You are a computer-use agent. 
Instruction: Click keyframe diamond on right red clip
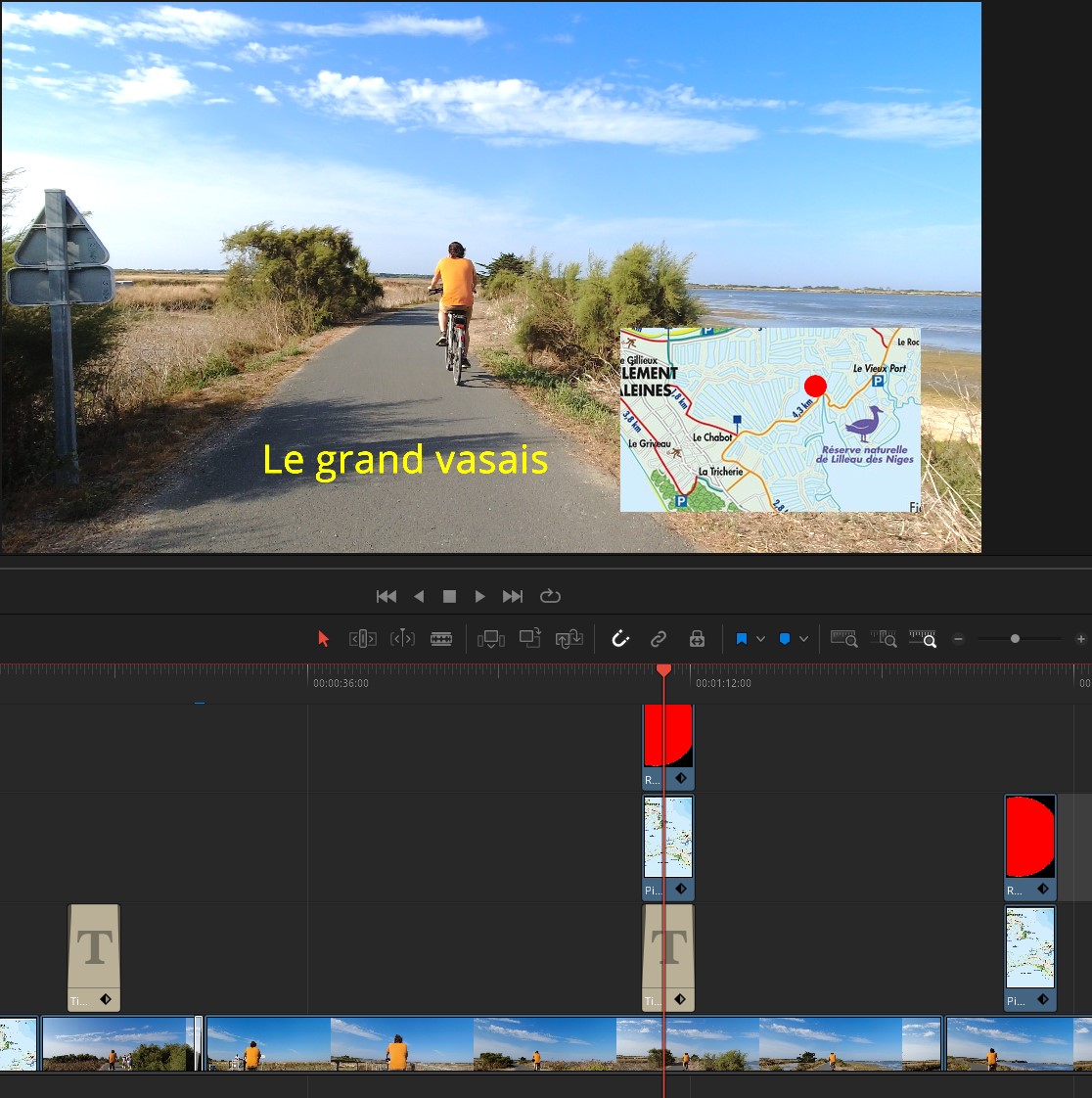[x=1043, y=889]
